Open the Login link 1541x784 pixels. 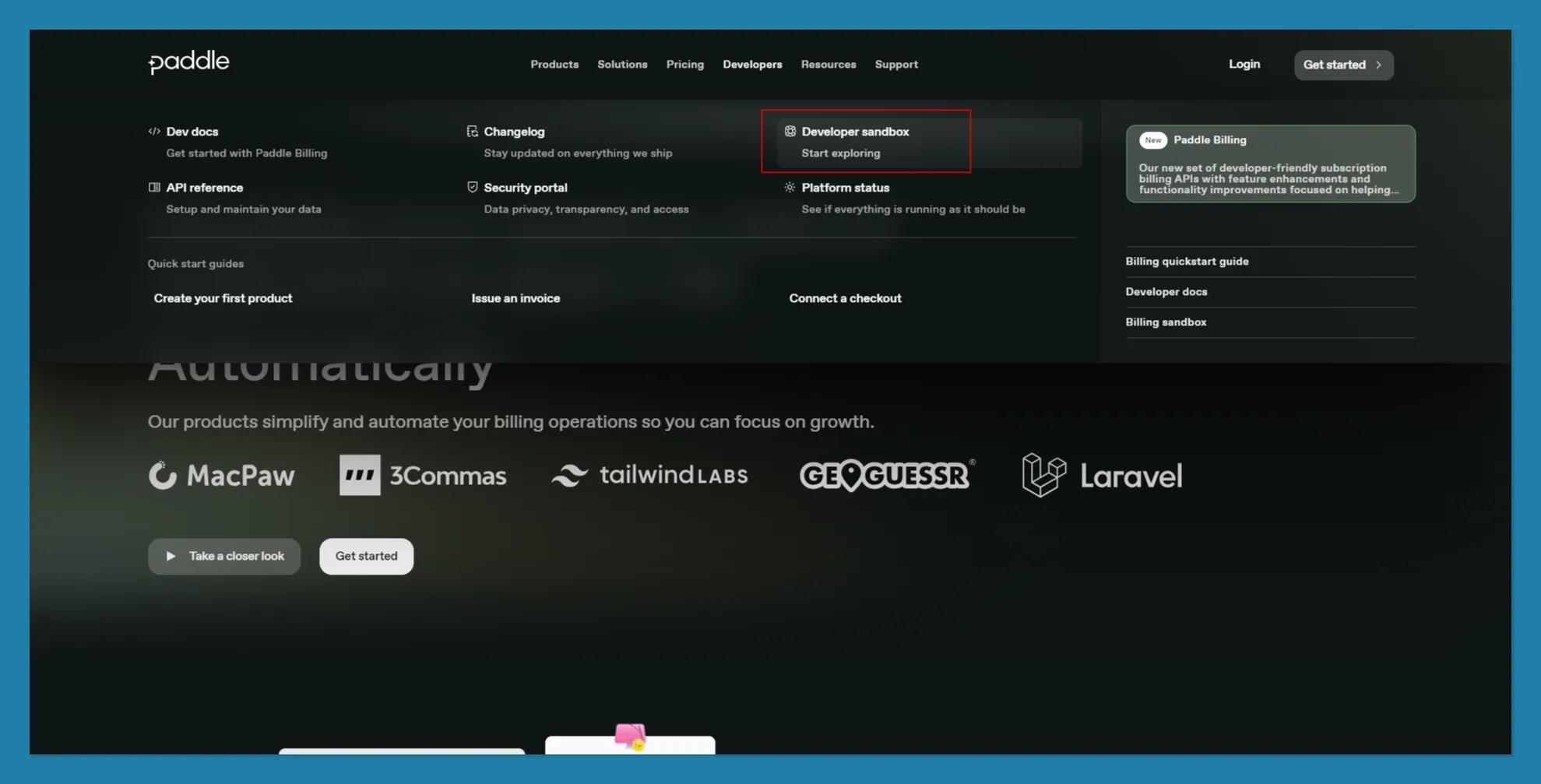click(x=1244, y=65)
